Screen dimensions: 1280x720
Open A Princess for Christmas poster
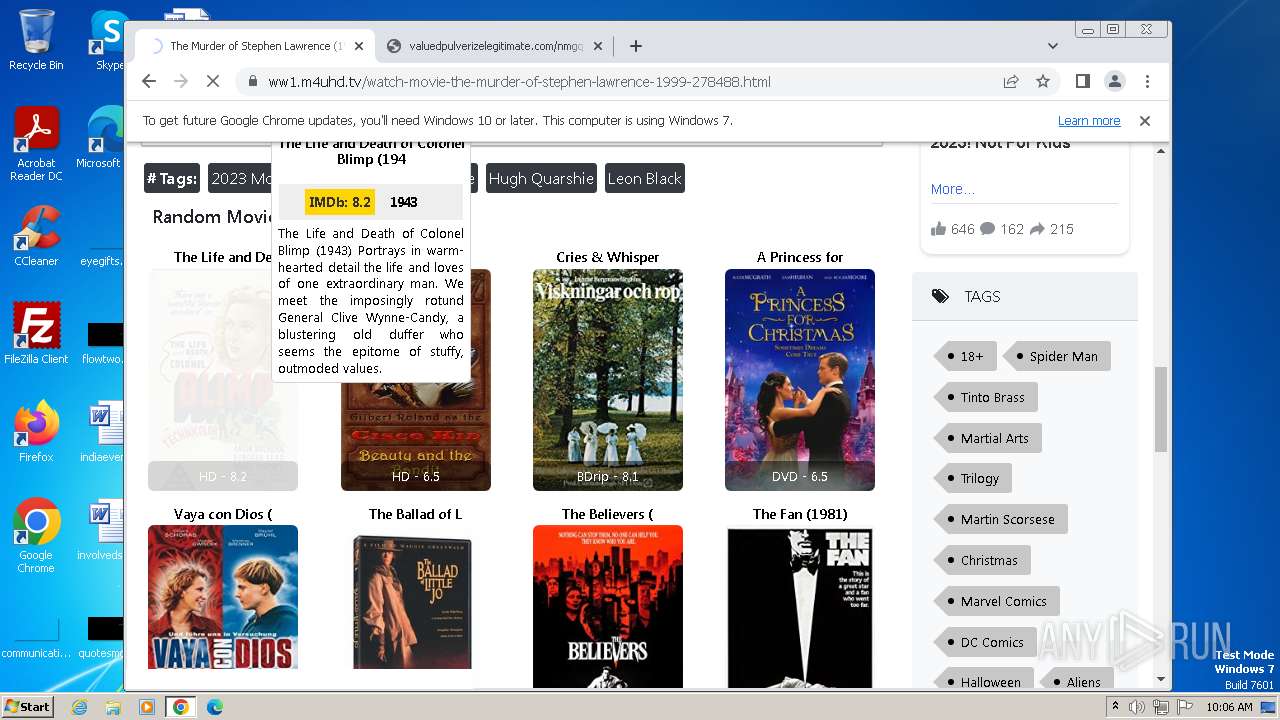(800, 380)
